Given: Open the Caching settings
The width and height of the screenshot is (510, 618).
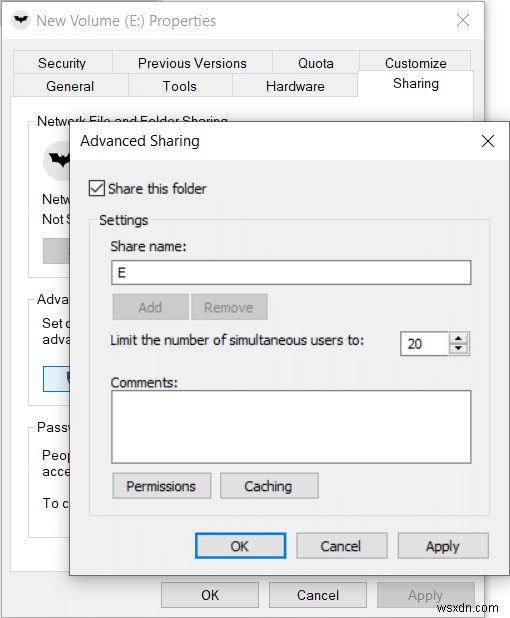Looking at the screenshot, I should (269, 486).
